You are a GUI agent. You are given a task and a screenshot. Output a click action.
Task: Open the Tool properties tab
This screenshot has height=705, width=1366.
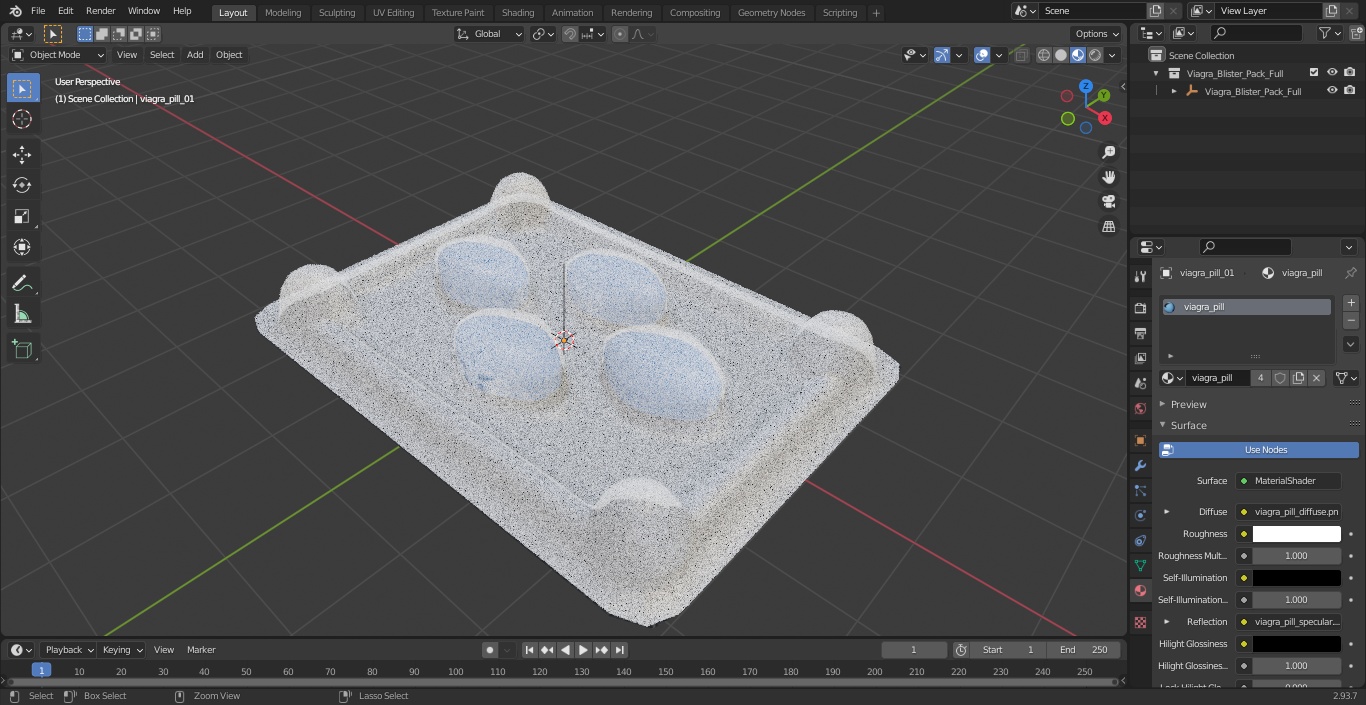1140,276
